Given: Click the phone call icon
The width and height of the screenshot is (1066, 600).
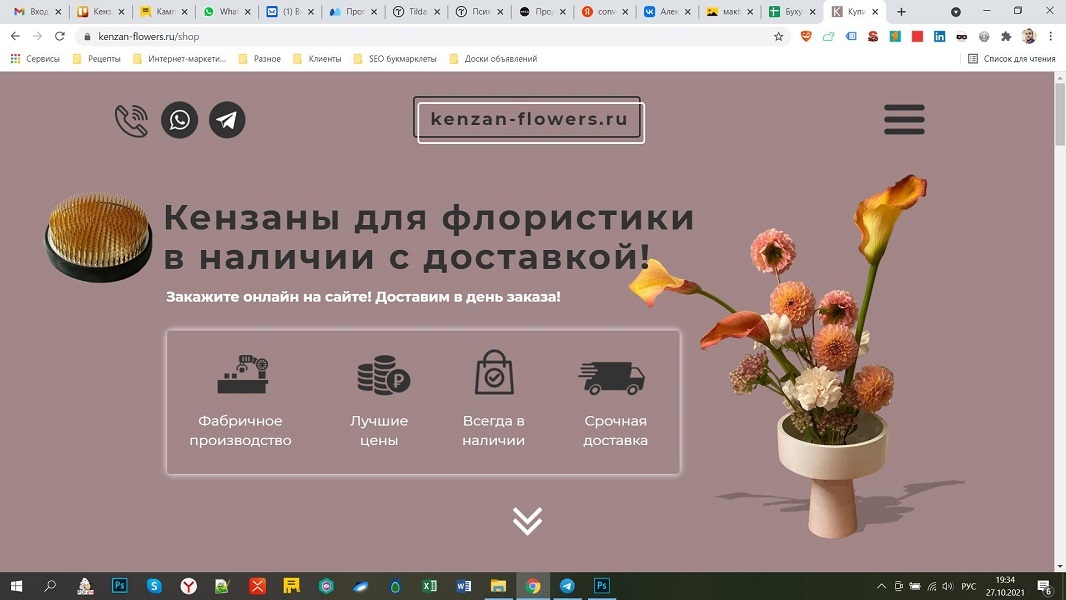Looking at the screenshot, I should (x=131, y=120).
